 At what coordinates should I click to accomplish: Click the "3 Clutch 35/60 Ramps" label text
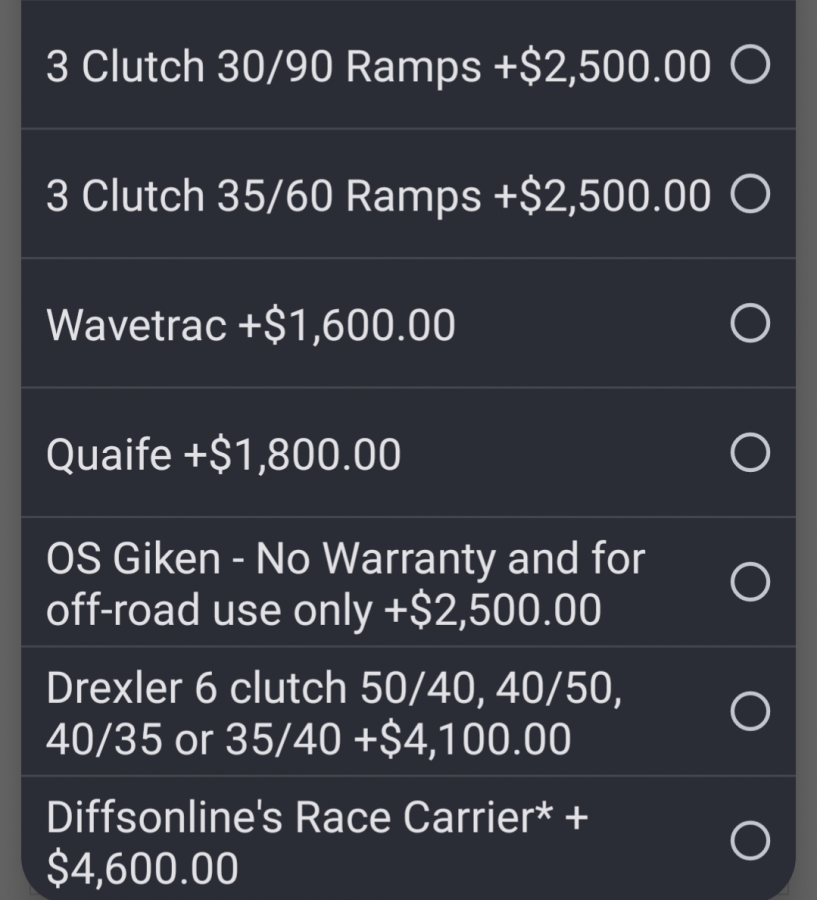(x=264, y=196)
